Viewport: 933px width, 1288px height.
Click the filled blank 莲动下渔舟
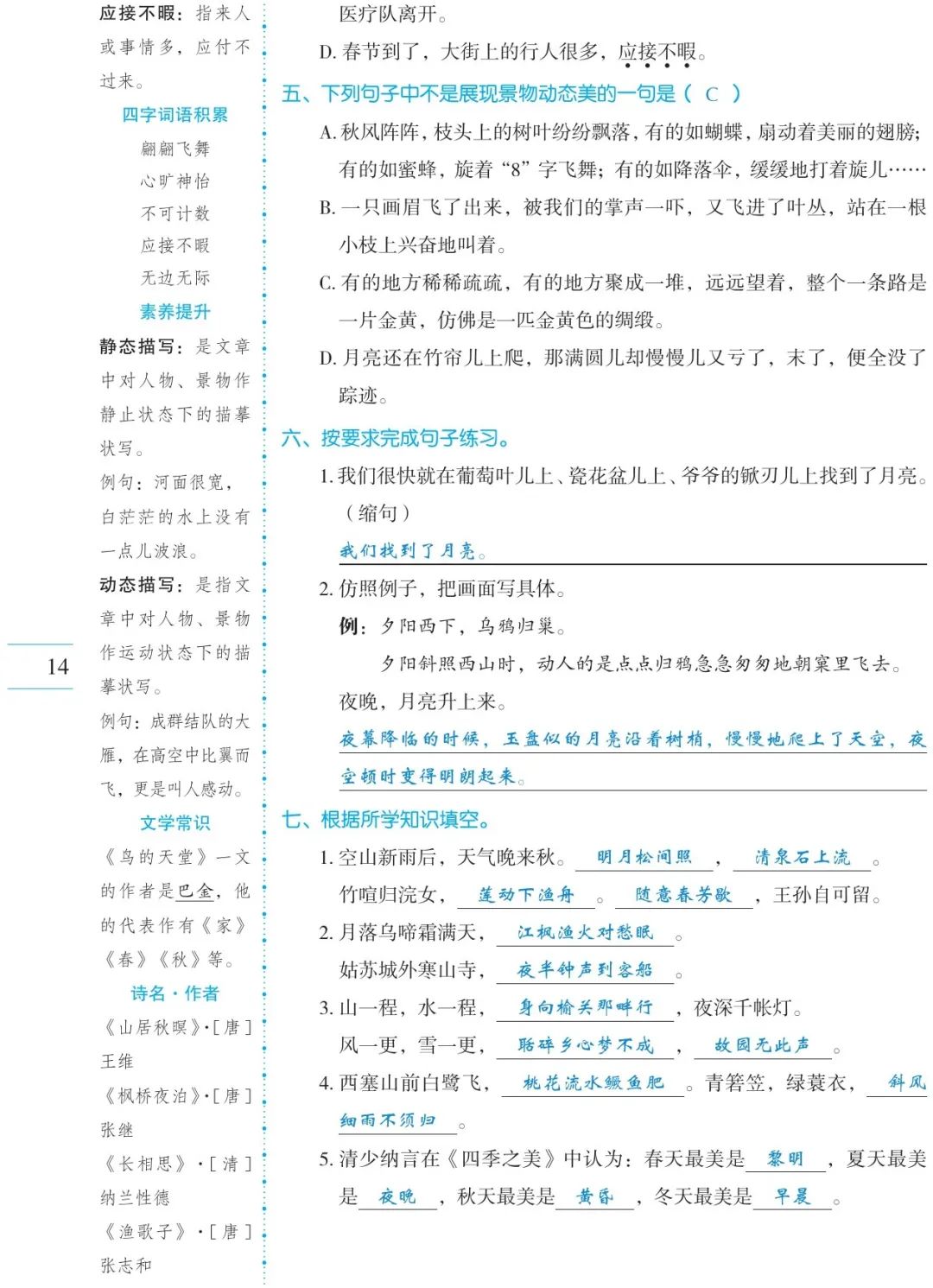point(526,895)
